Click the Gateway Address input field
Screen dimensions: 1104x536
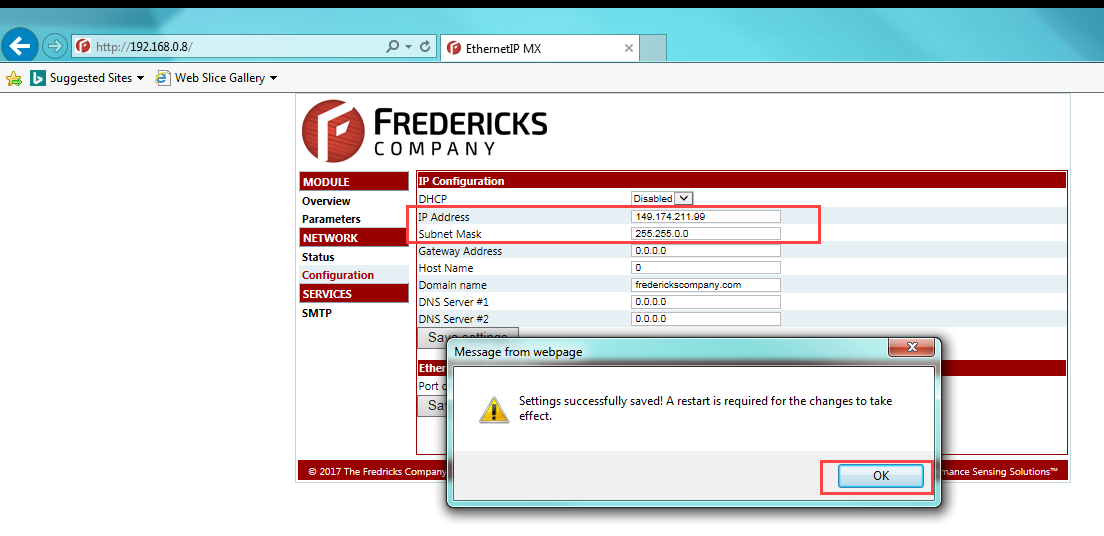(706, 251)
